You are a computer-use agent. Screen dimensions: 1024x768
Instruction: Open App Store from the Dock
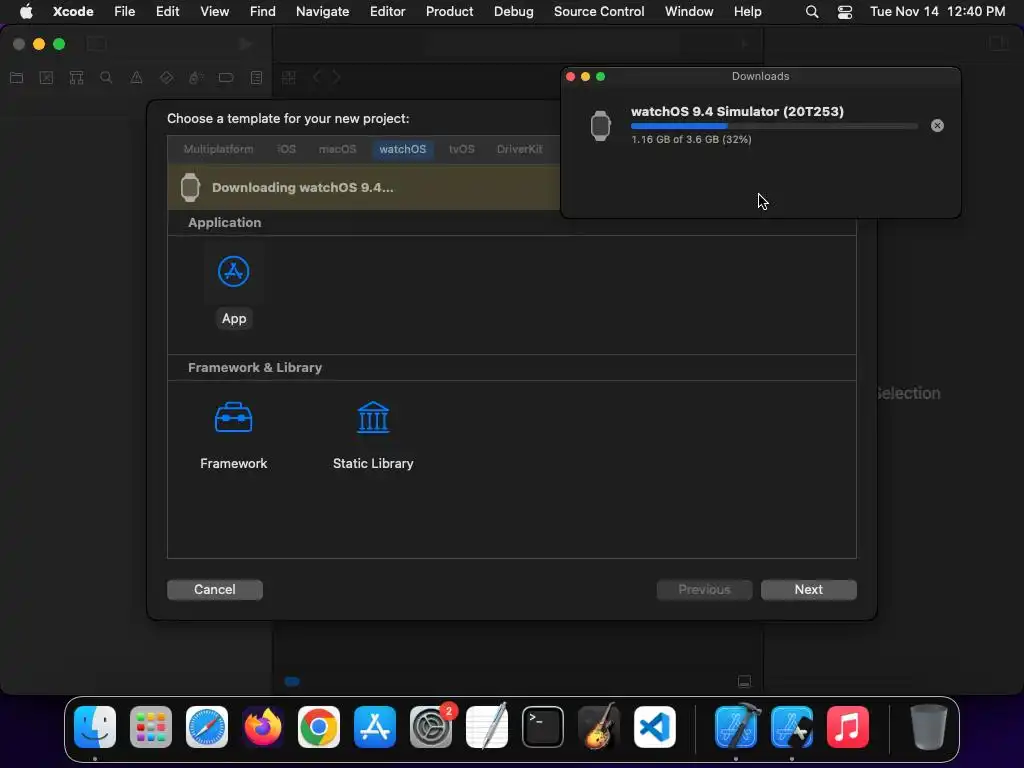(x=375, y=727)
